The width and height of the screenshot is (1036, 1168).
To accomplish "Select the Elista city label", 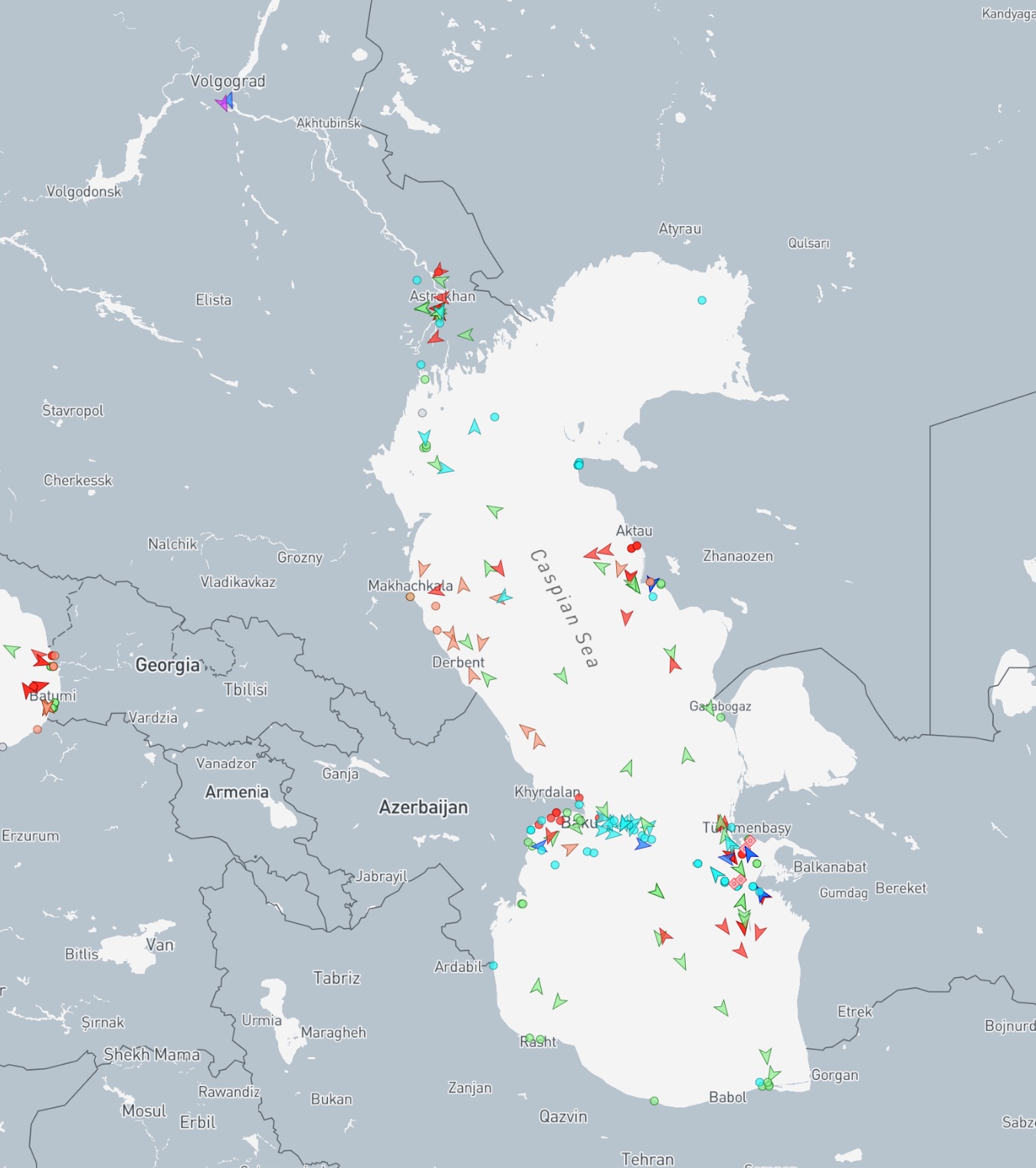I will coord(214,300).
